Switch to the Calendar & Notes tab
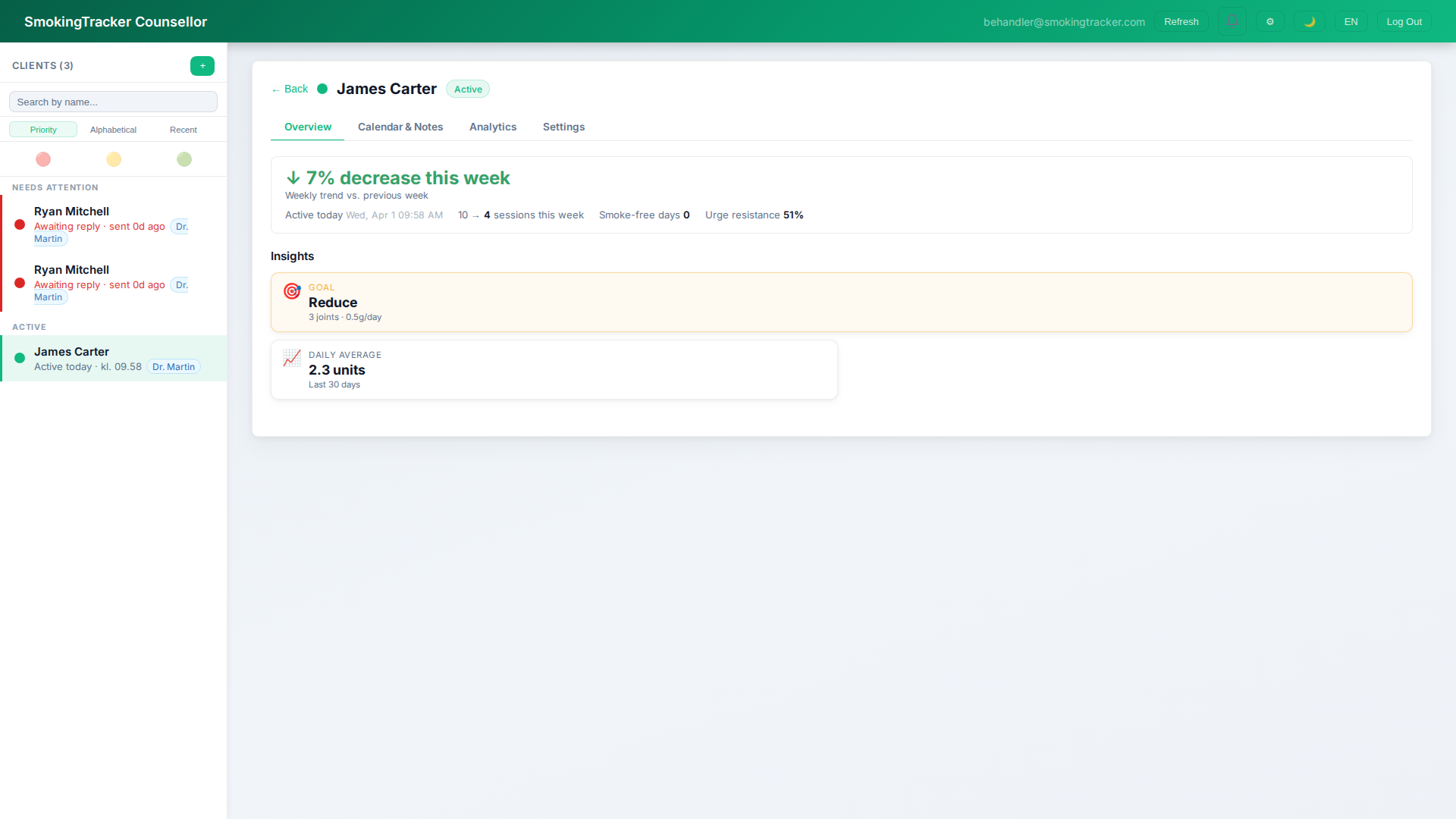1456x819 pixels. [400, 127]
